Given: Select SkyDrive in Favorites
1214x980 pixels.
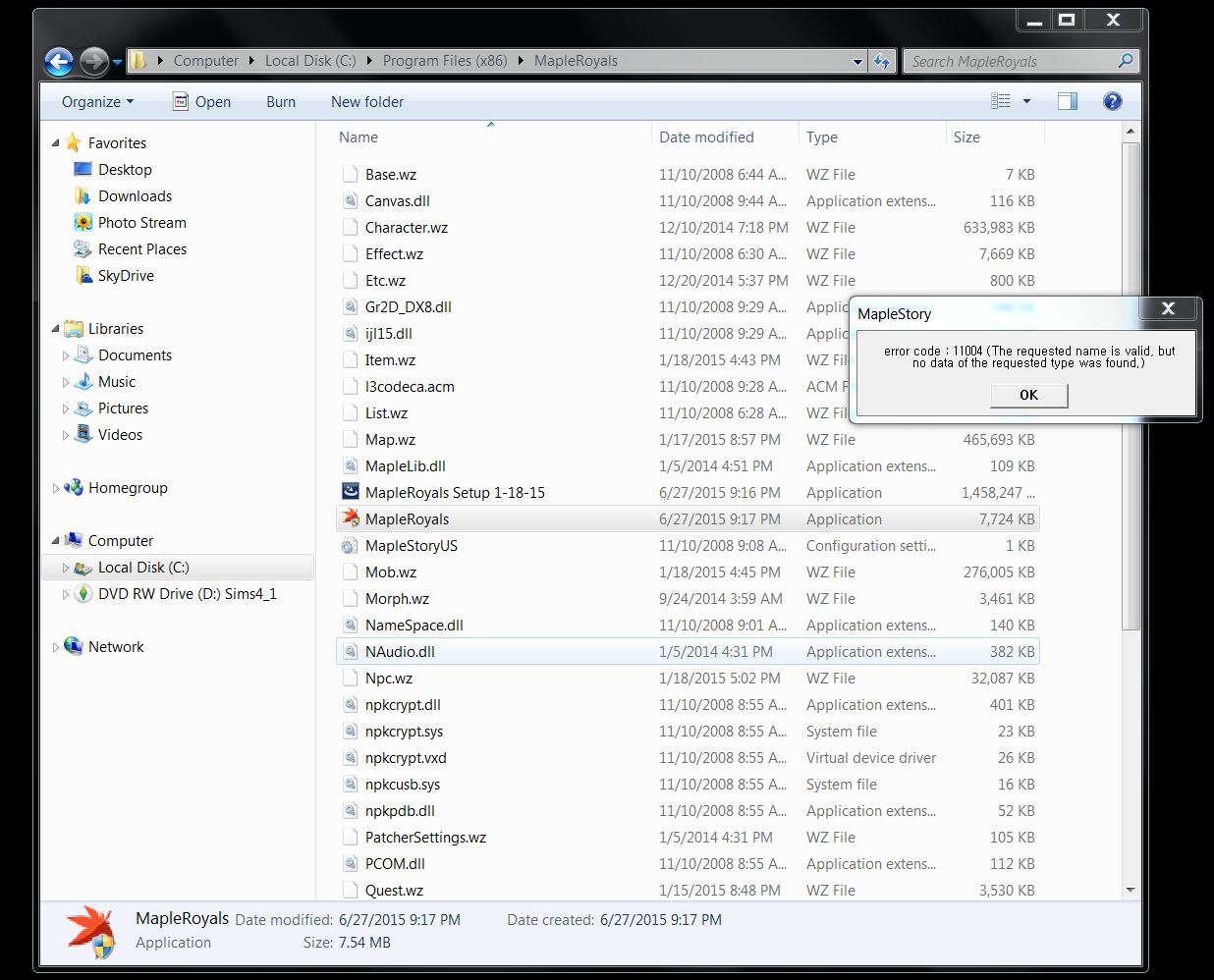Looking at the screenshot, I should (126, 276).
